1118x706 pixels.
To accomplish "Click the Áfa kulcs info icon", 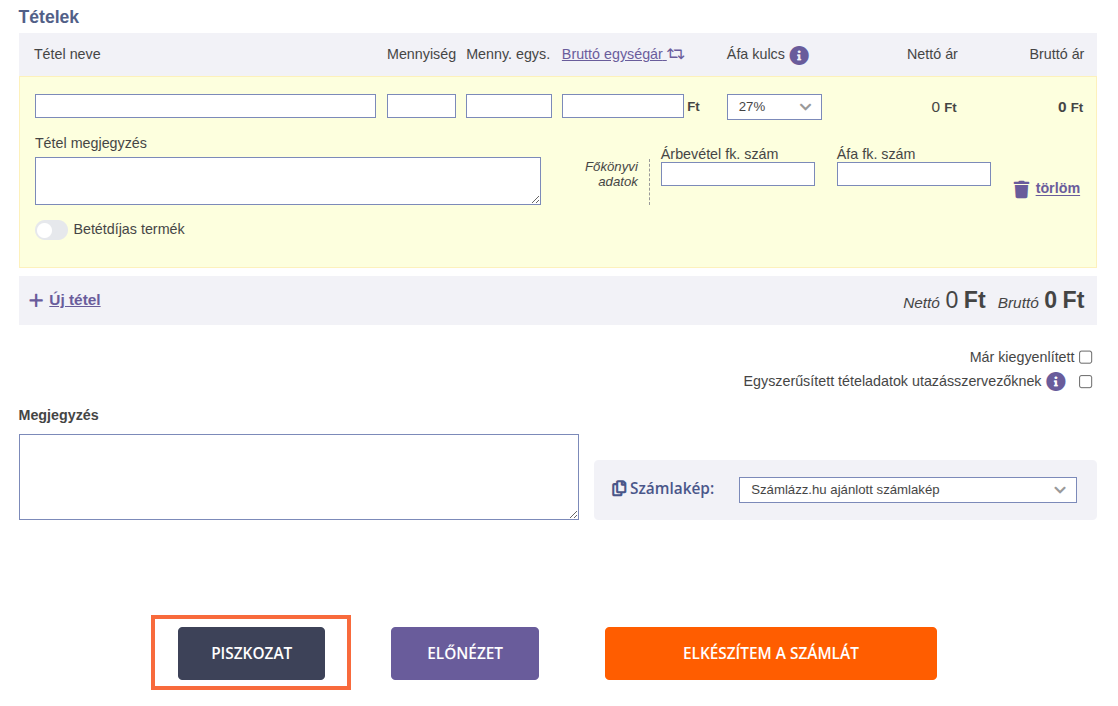I will tap(799, 55).
